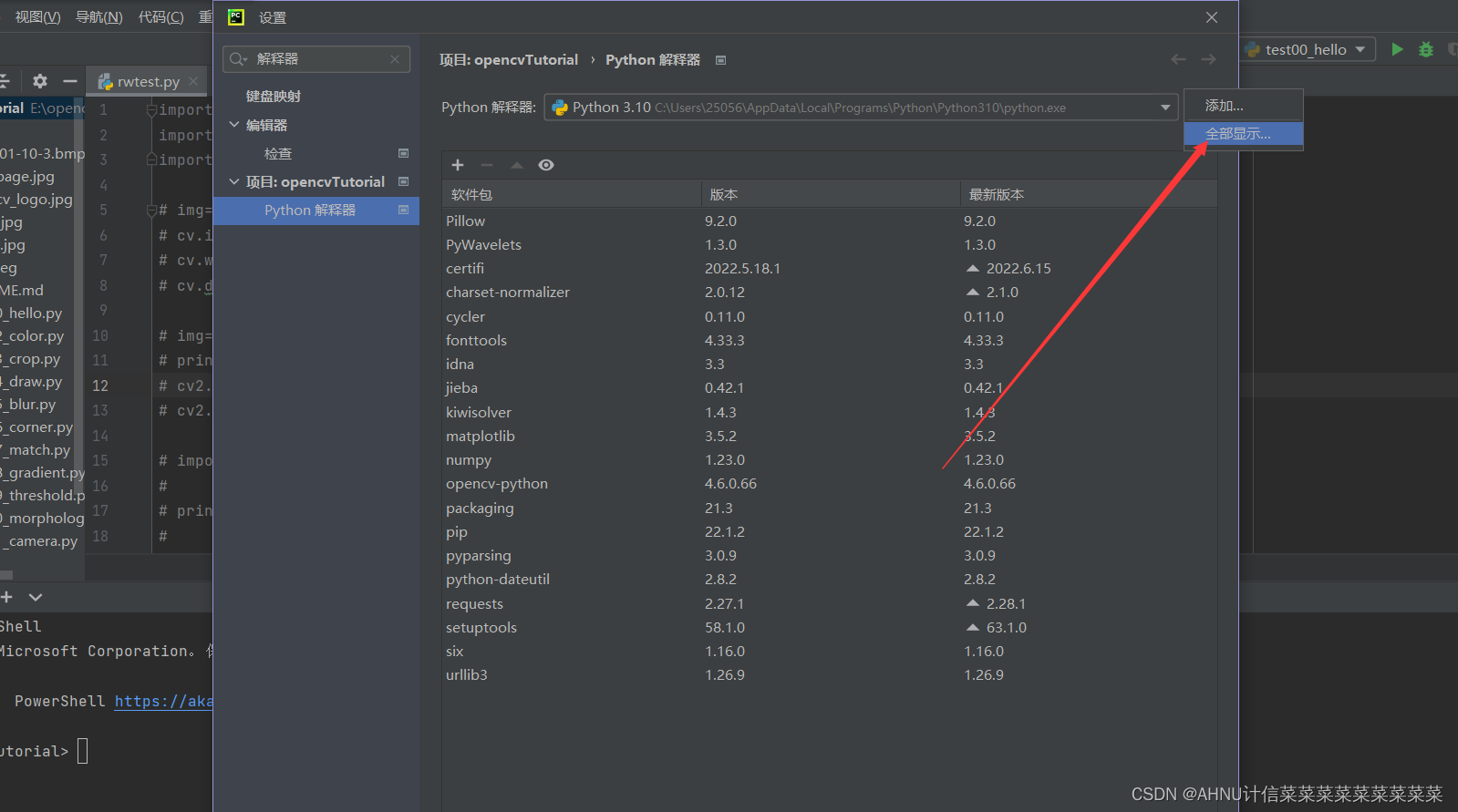This screenshot has width=1458, height=812.
Task: Click setuptools latest version 63.1.0
Action: coord(1007,627)
